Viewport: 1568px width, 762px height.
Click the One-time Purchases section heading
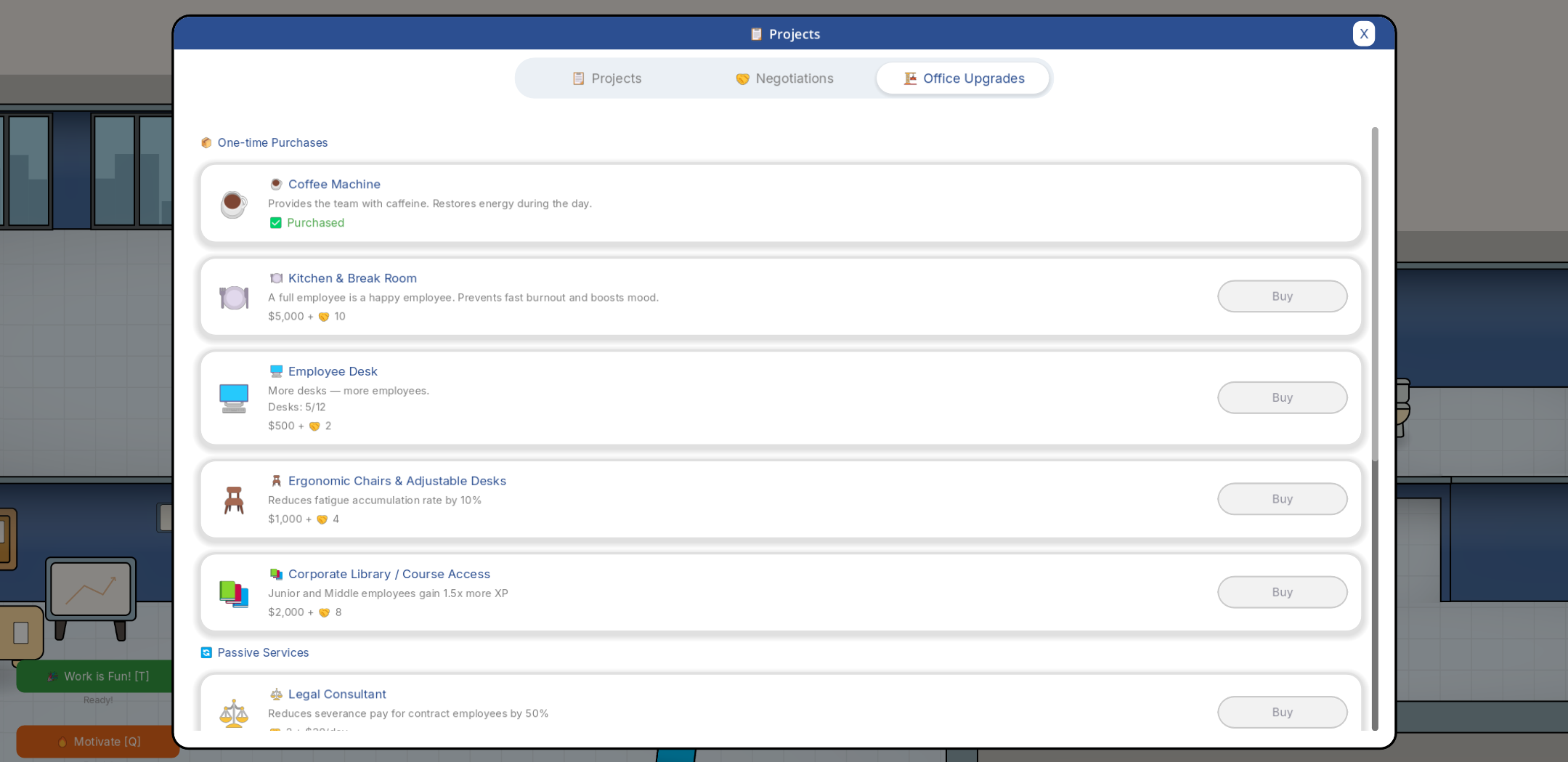coord(272,142)
